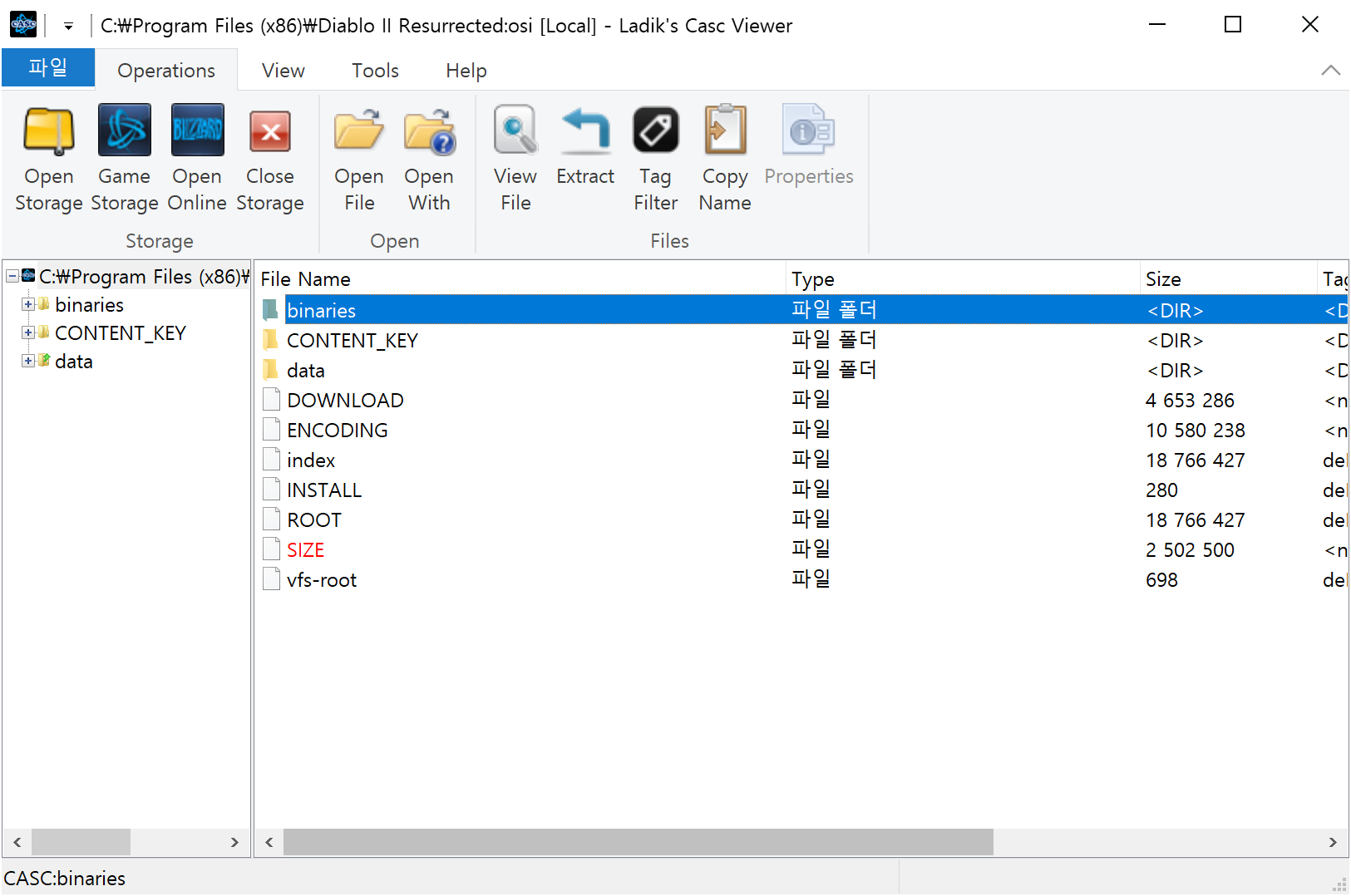Click the file icon beside INSTALL
This screenshot has height=896, width=1351.
[x=271, y=490]
